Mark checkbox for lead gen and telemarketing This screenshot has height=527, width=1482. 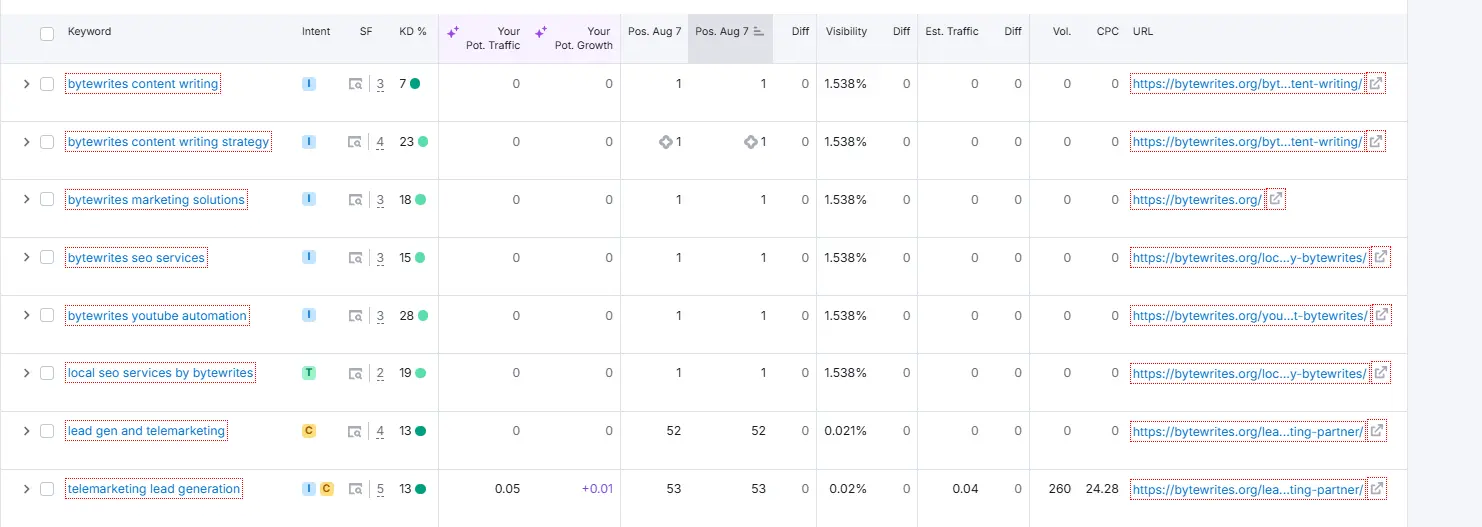click(47, 431)
